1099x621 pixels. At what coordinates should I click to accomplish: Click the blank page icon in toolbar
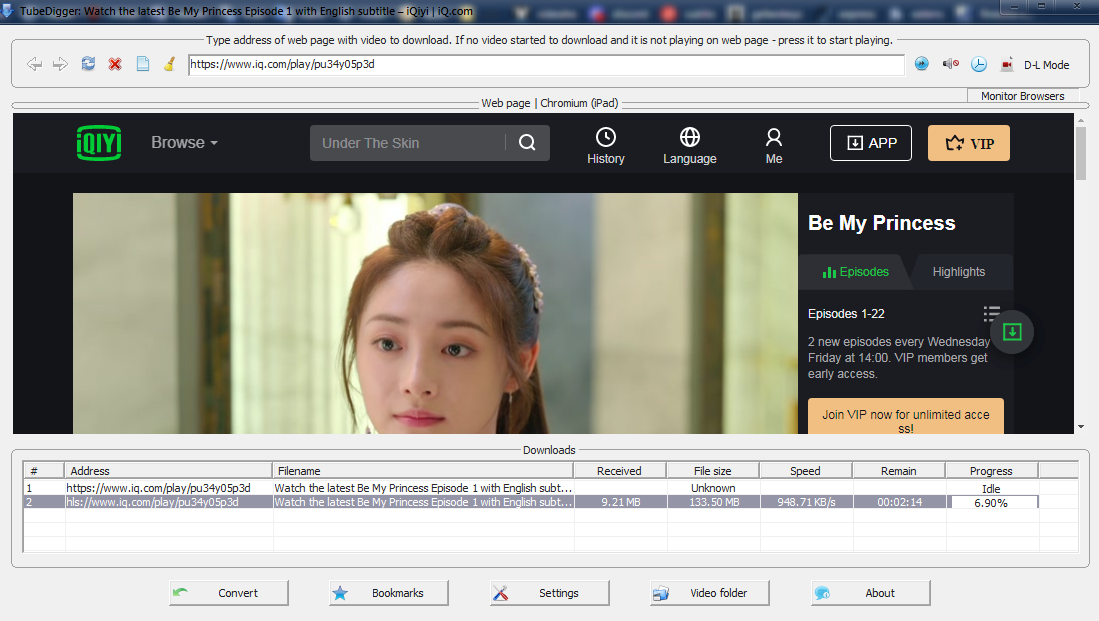[142, 64]
